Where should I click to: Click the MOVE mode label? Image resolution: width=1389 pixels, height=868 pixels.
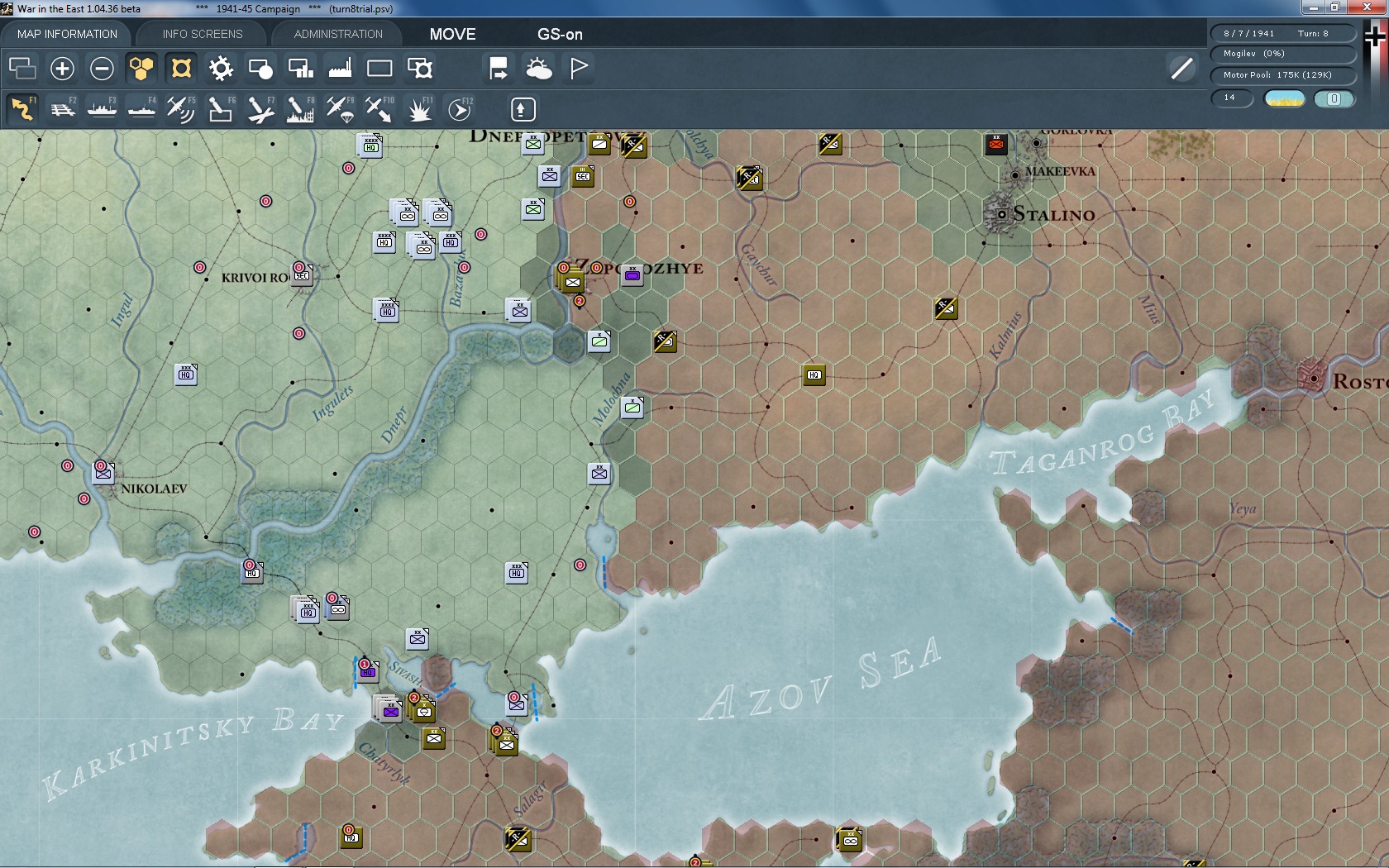[x=452, y=34]
